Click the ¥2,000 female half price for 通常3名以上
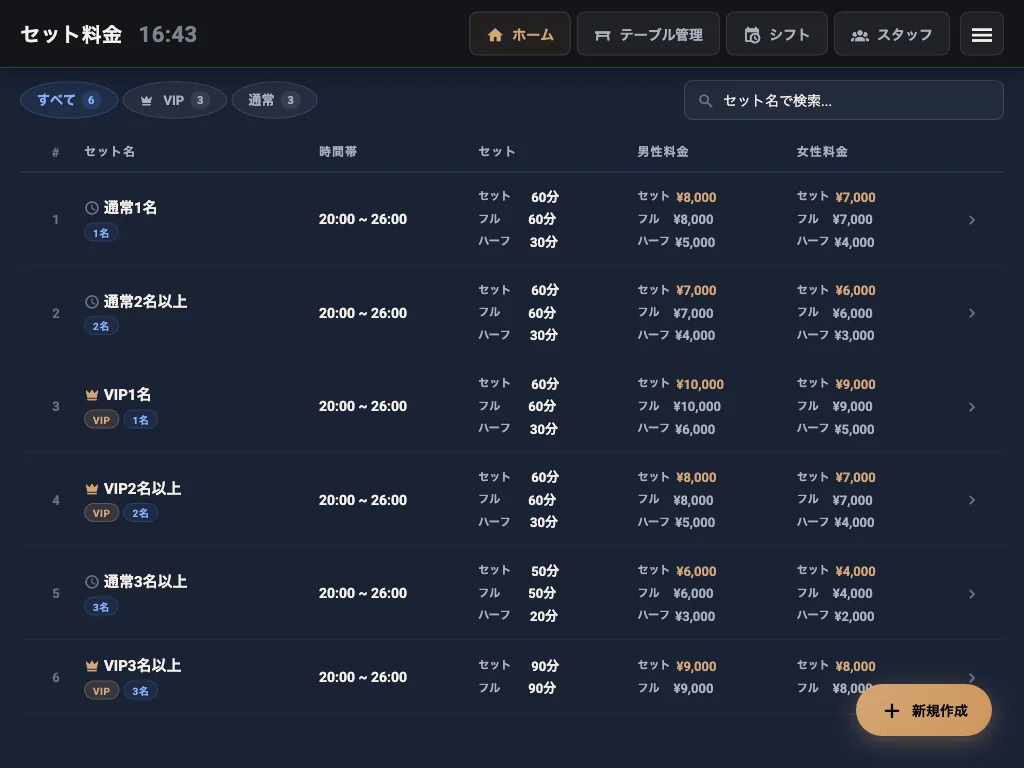Viewport: 1024px width, 768px height. click(854, 616)
